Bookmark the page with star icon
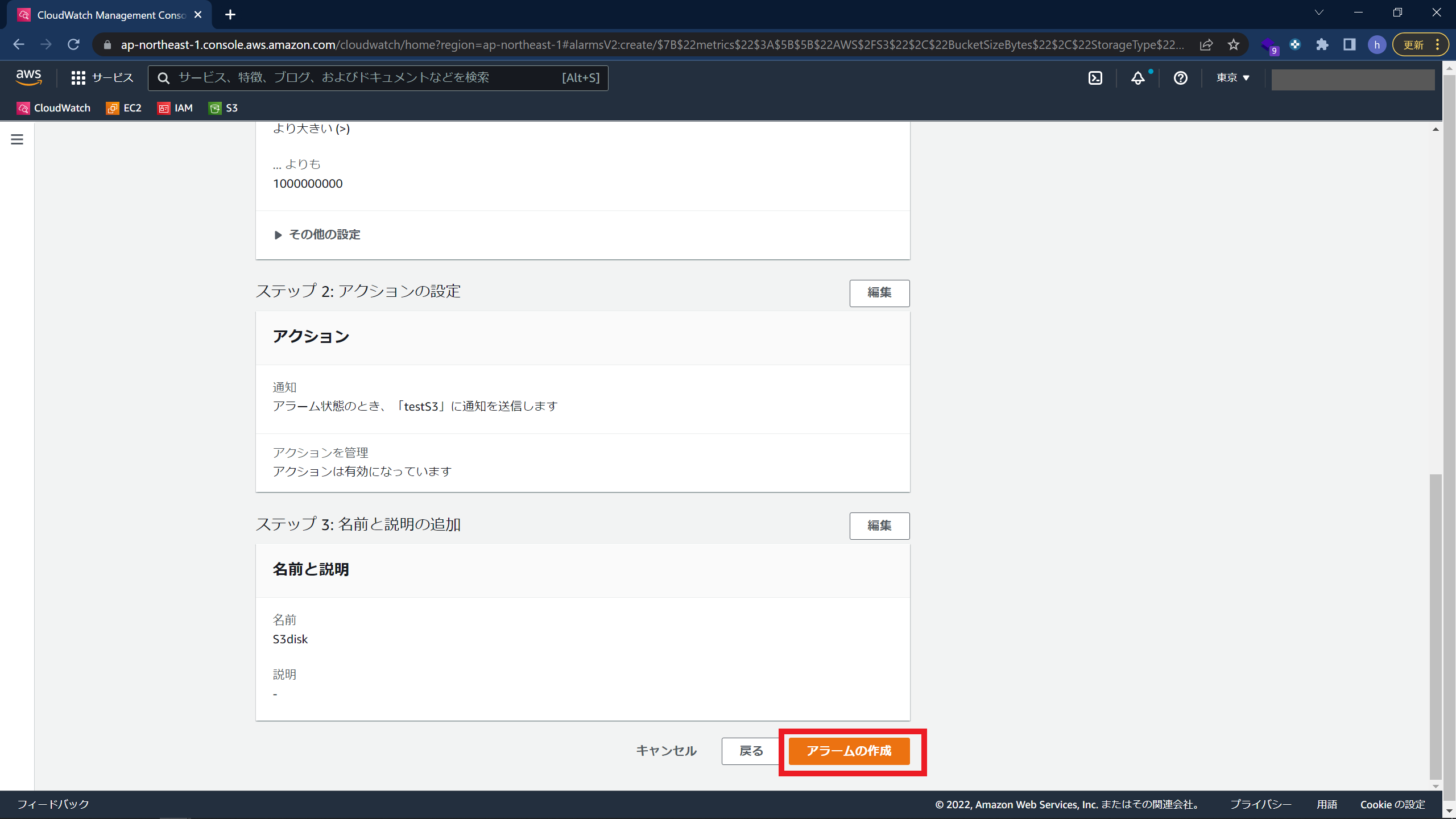The width and height of the screenshot is (1456, 819). [1233, 44]
